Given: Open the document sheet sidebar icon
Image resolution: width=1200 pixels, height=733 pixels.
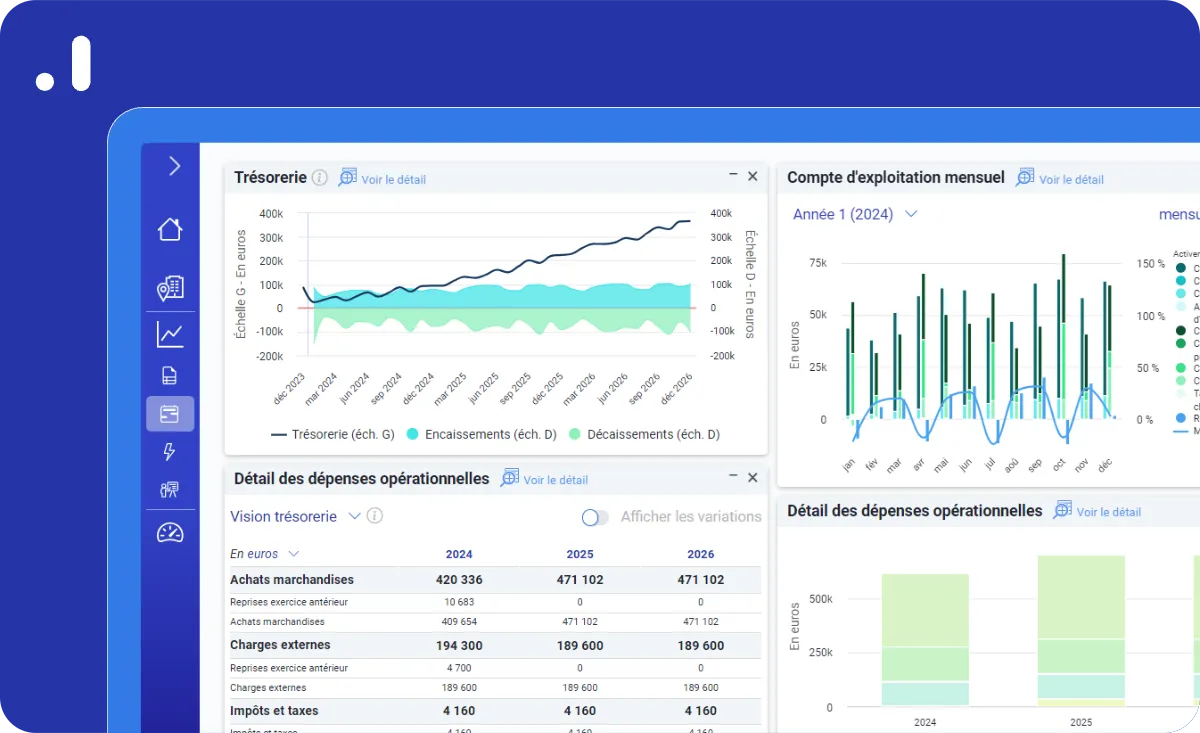Looking at the screenshot, I should (170, 376).
